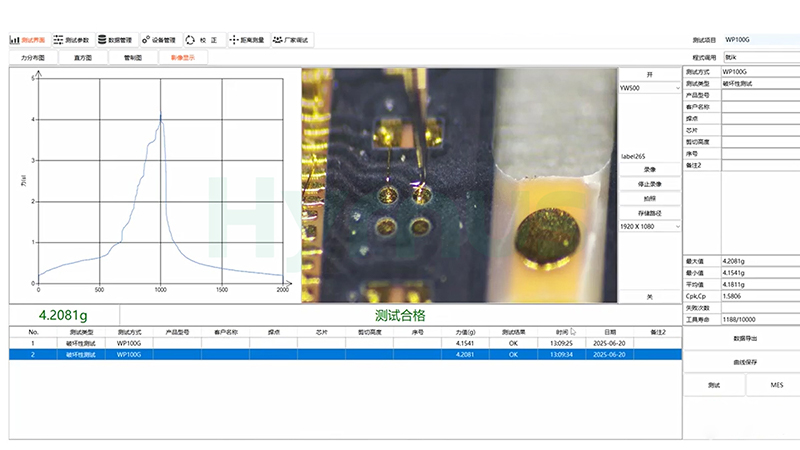Click the 序号 input field
Screen dimensions: 800x450
pyautogui.click(x=760, y=154)
